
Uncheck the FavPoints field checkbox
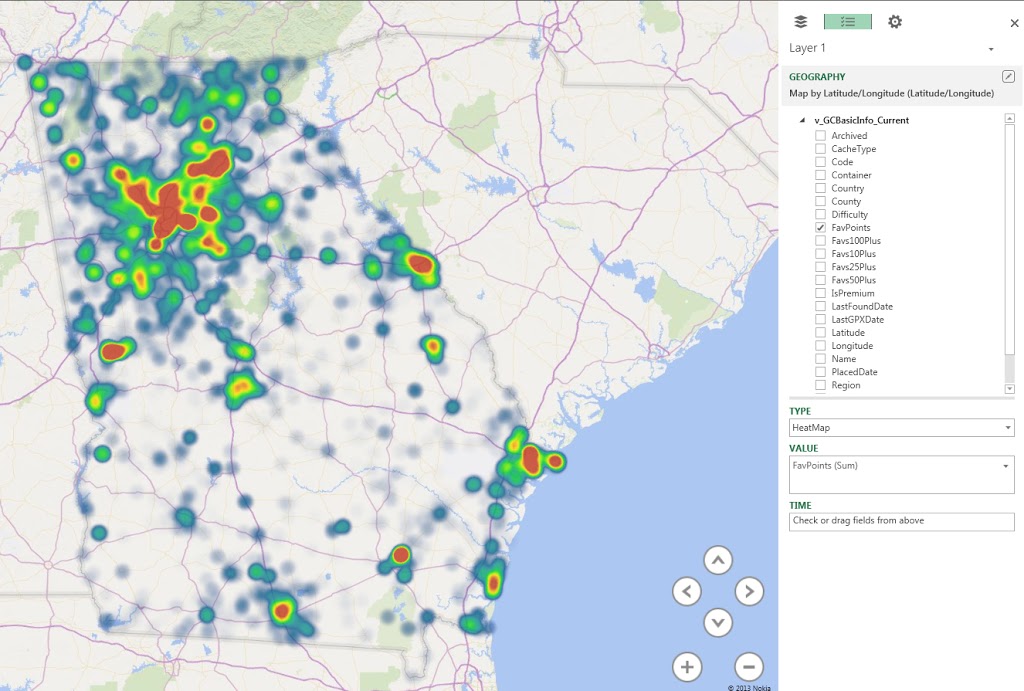[820, 228]
